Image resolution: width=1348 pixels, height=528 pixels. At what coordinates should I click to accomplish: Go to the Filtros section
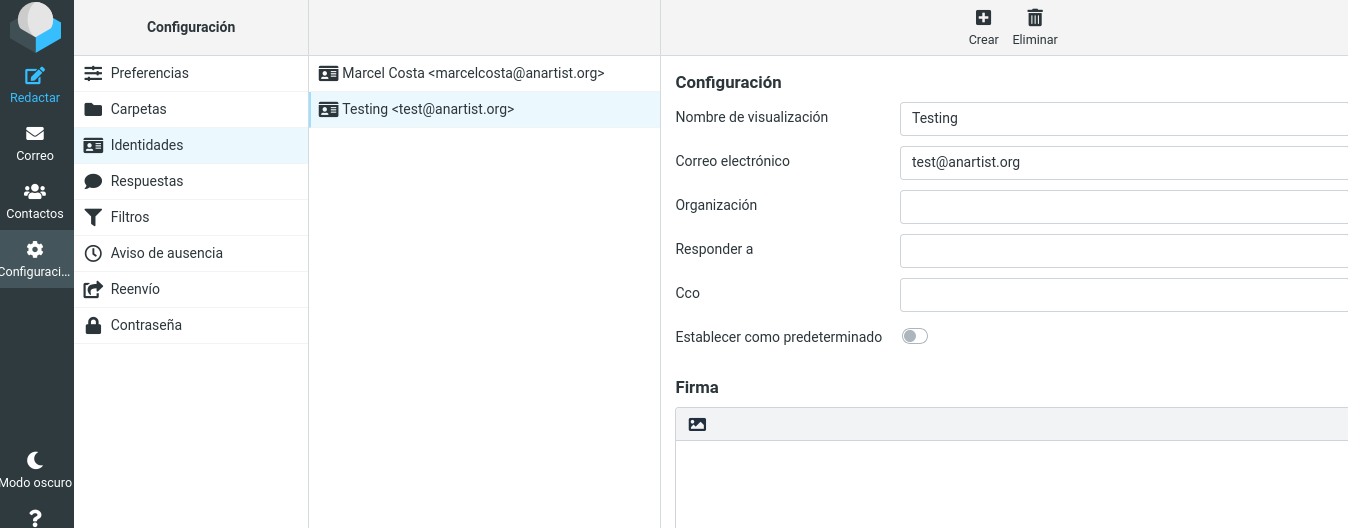(x=130, y=217)
